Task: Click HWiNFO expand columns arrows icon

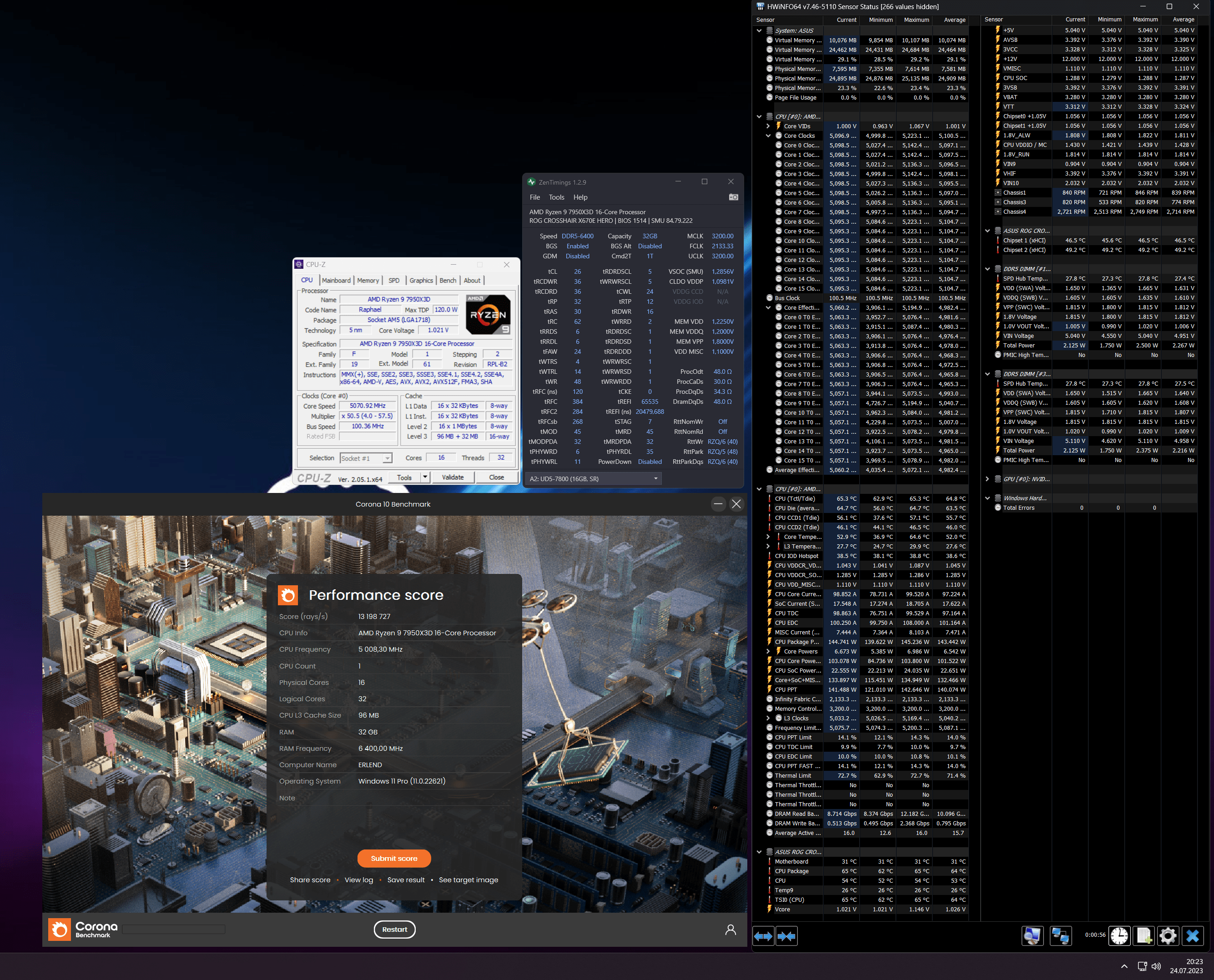Action: 763,936
